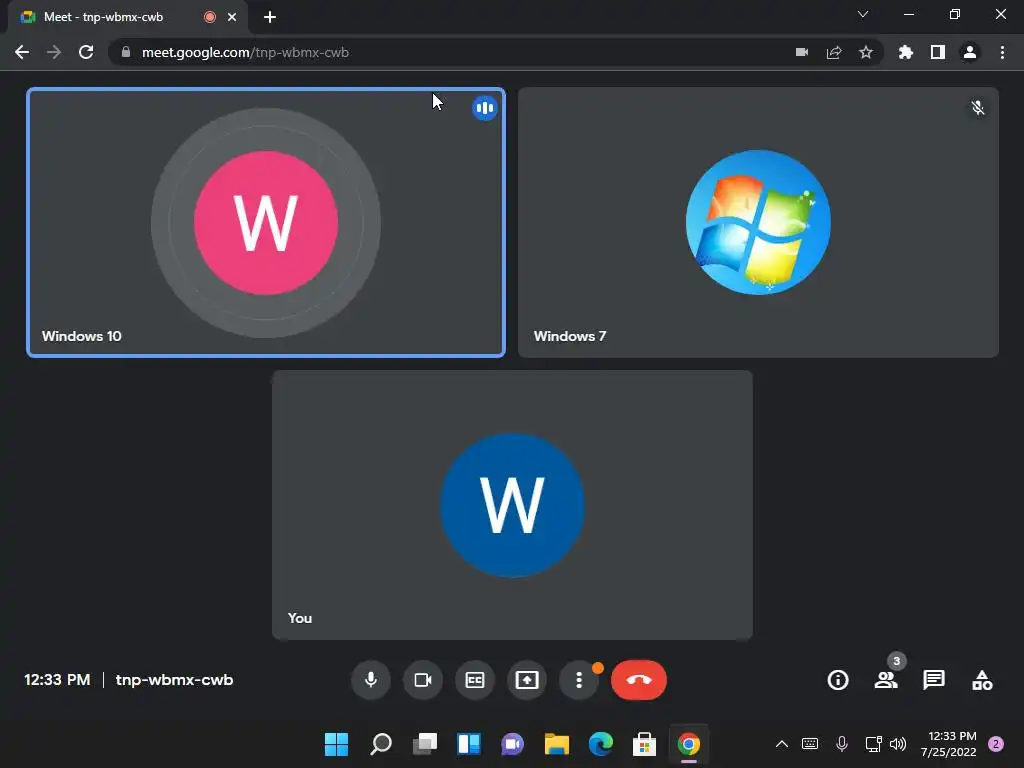Screen dimensions: 1024x768
Task: Open Chrome extensions puzzle icon
Action: (x=905, y=52)
